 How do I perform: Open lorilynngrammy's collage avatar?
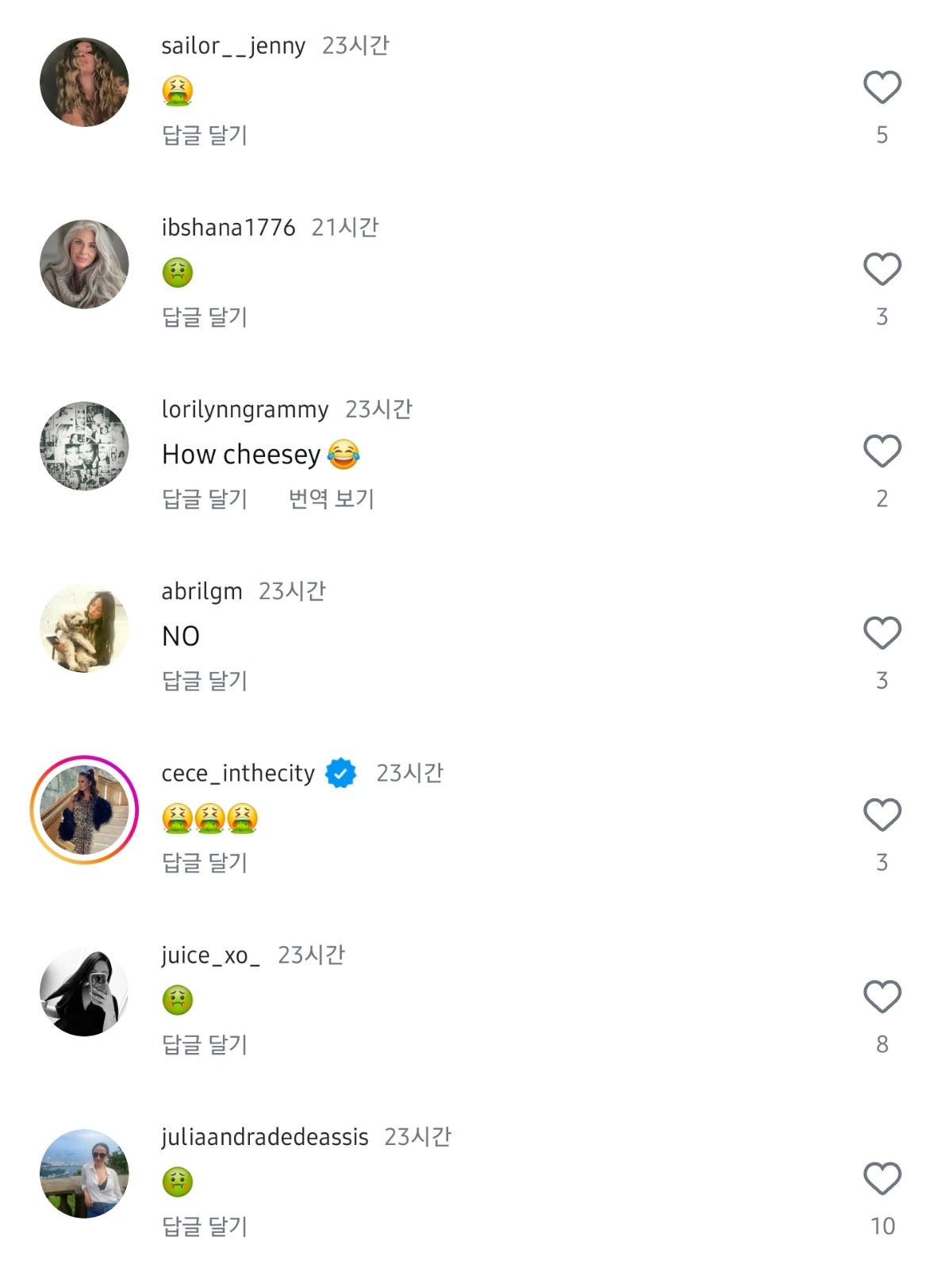pos(84,446)
